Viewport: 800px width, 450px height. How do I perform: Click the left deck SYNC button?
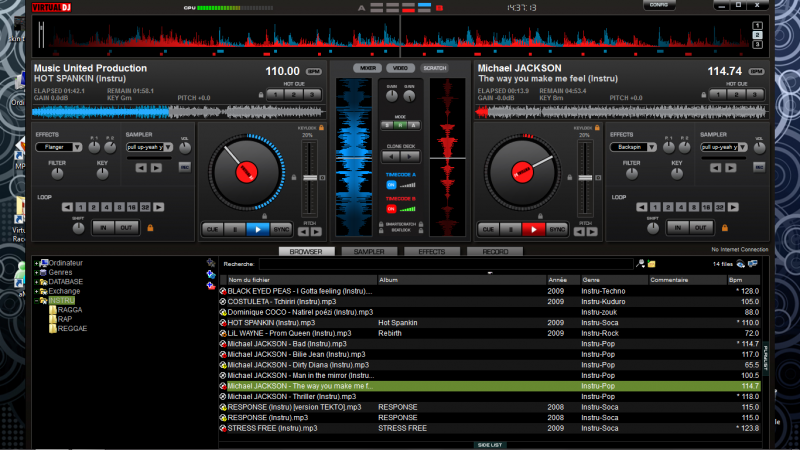click(x=281, y=230)
